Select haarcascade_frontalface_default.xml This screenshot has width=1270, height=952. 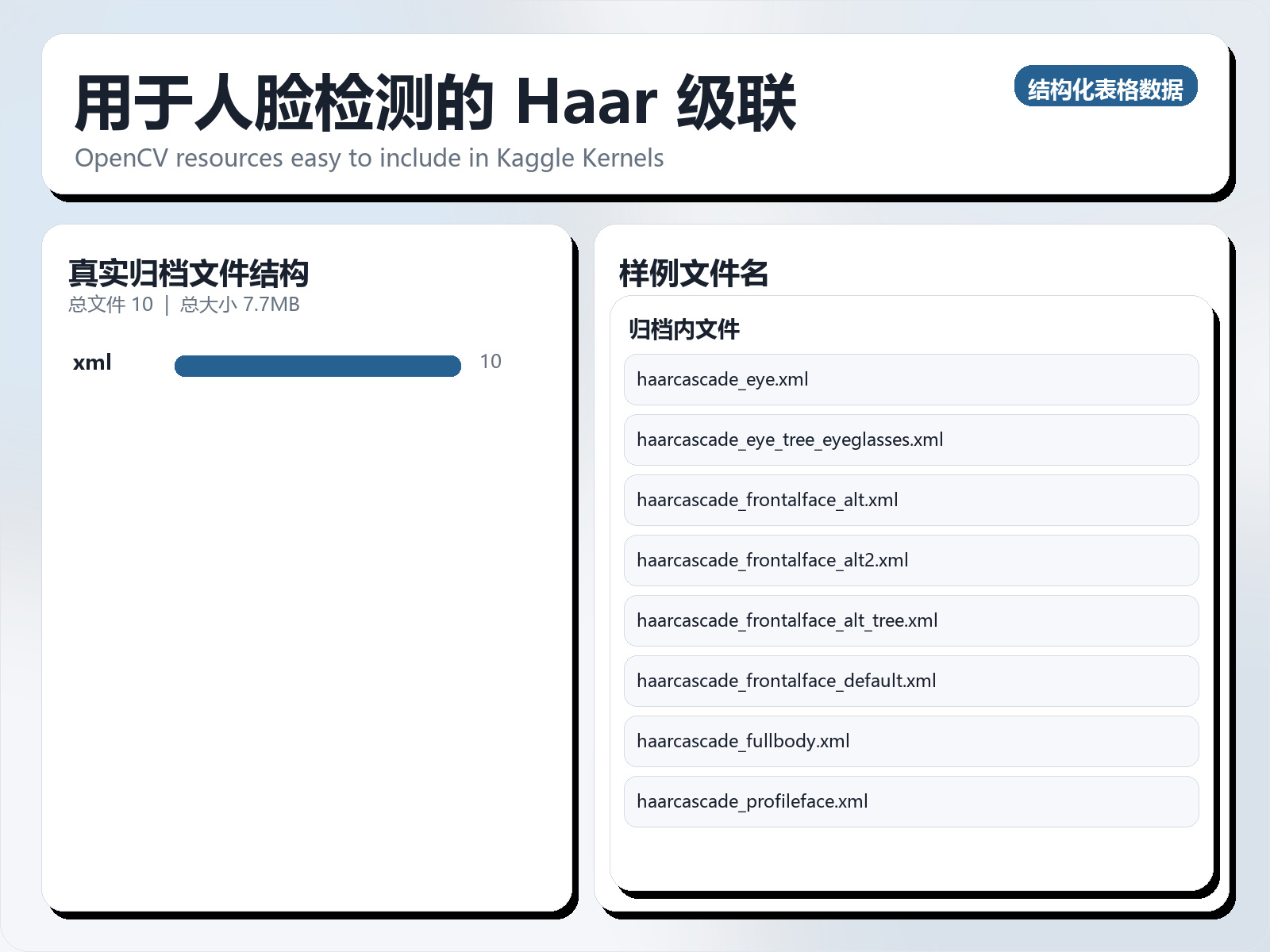click(910, 681)
